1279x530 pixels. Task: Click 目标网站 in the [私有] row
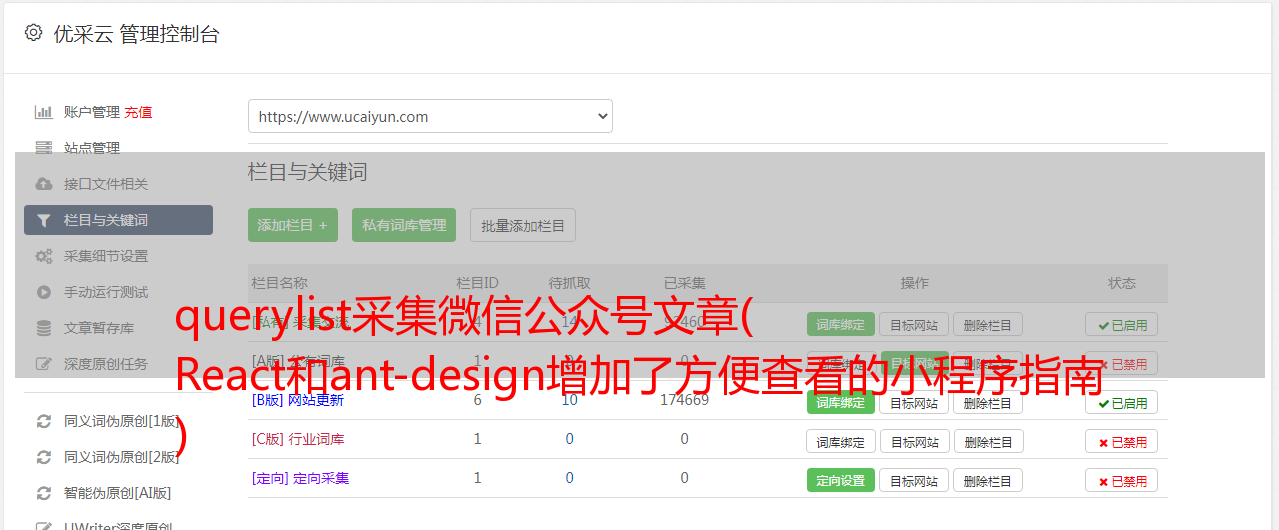point(914,324)
